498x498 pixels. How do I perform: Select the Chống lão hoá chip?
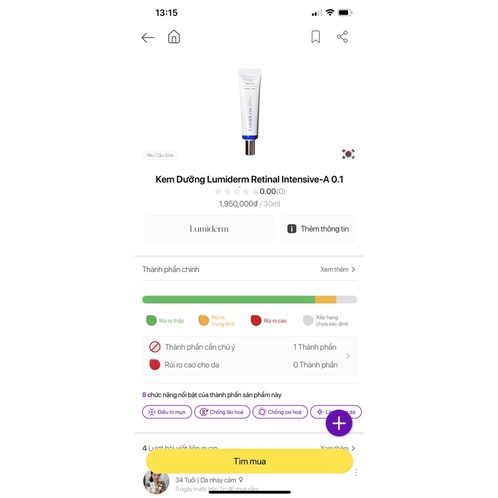click(x=222, y=412)
